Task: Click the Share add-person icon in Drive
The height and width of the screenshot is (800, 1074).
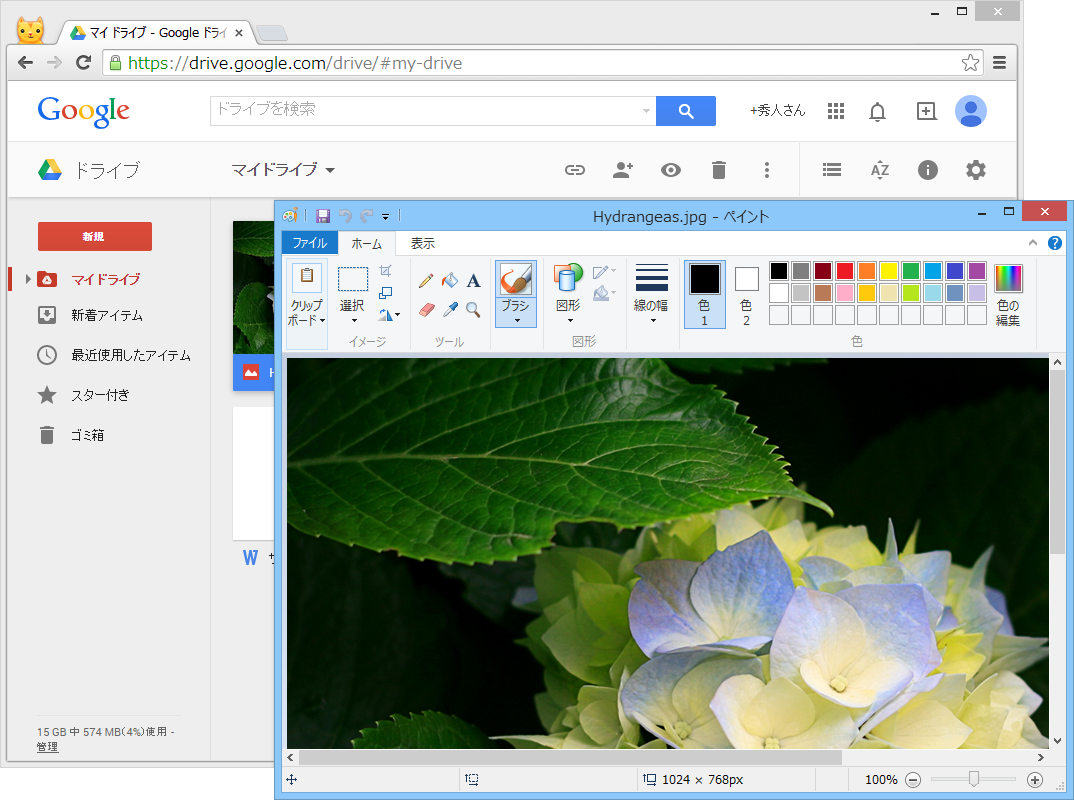Action: [623, 170]
